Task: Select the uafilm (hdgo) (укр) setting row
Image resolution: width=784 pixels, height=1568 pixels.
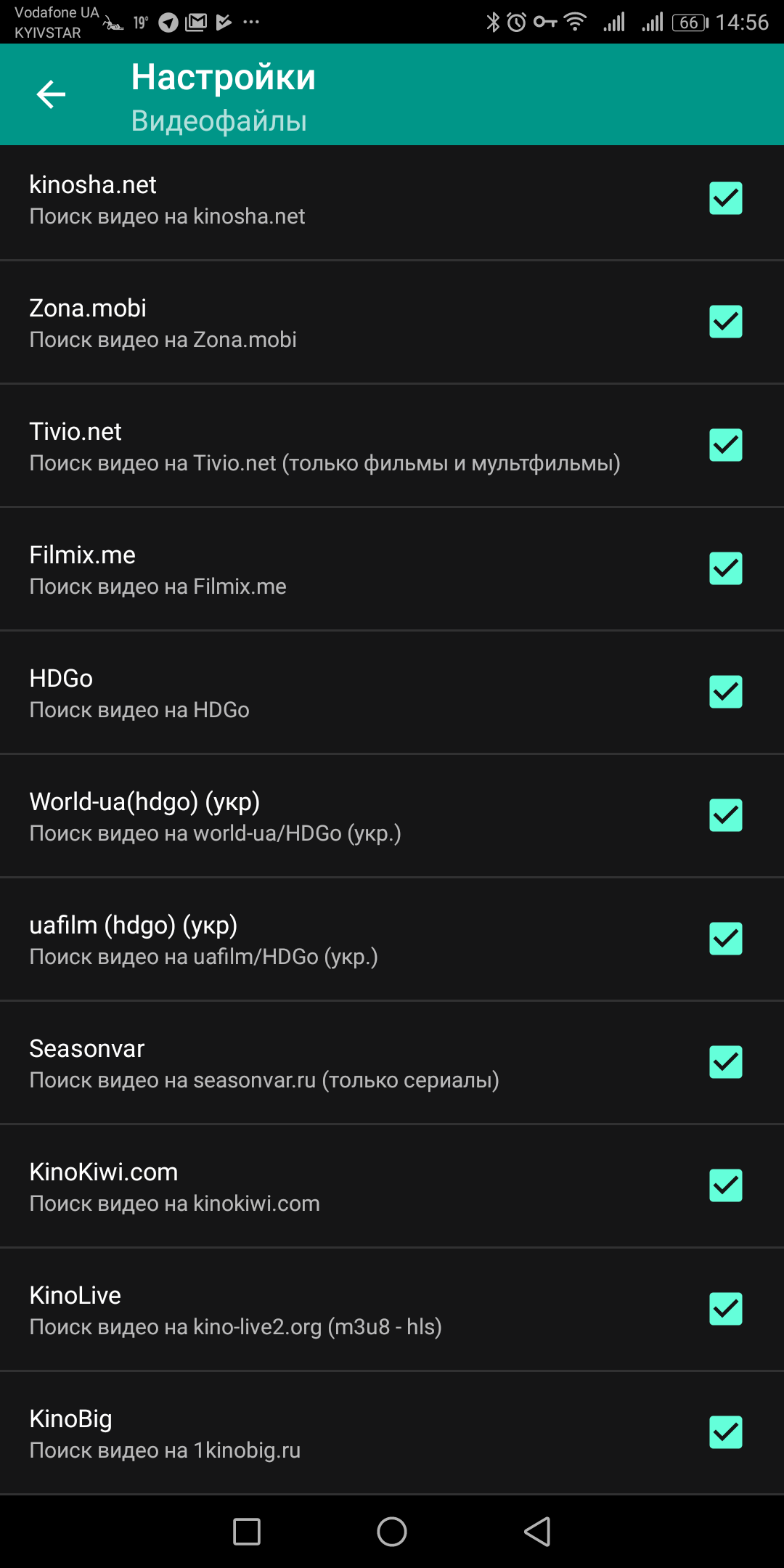Action: [x=392, y=939]
